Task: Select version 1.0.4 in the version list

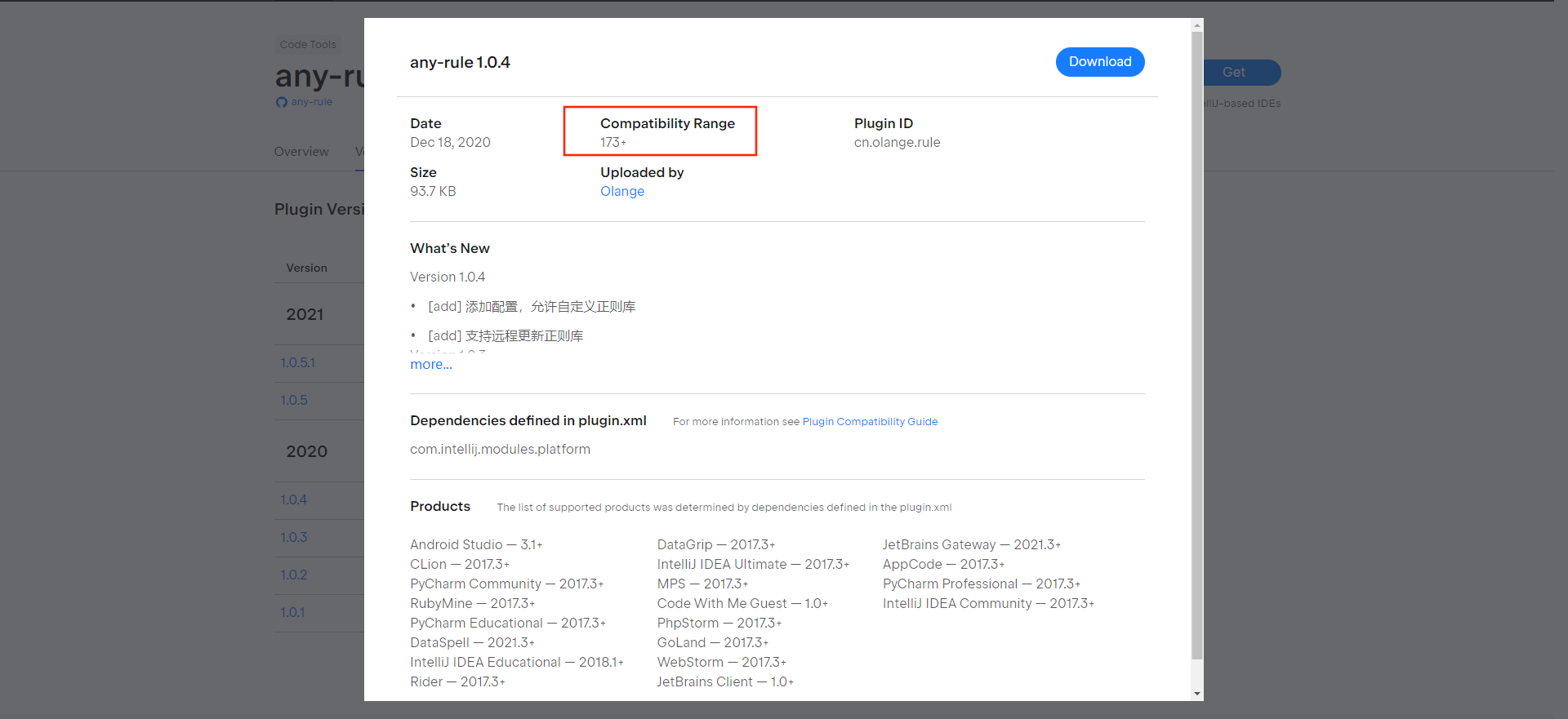Action: tap(294, 499)
